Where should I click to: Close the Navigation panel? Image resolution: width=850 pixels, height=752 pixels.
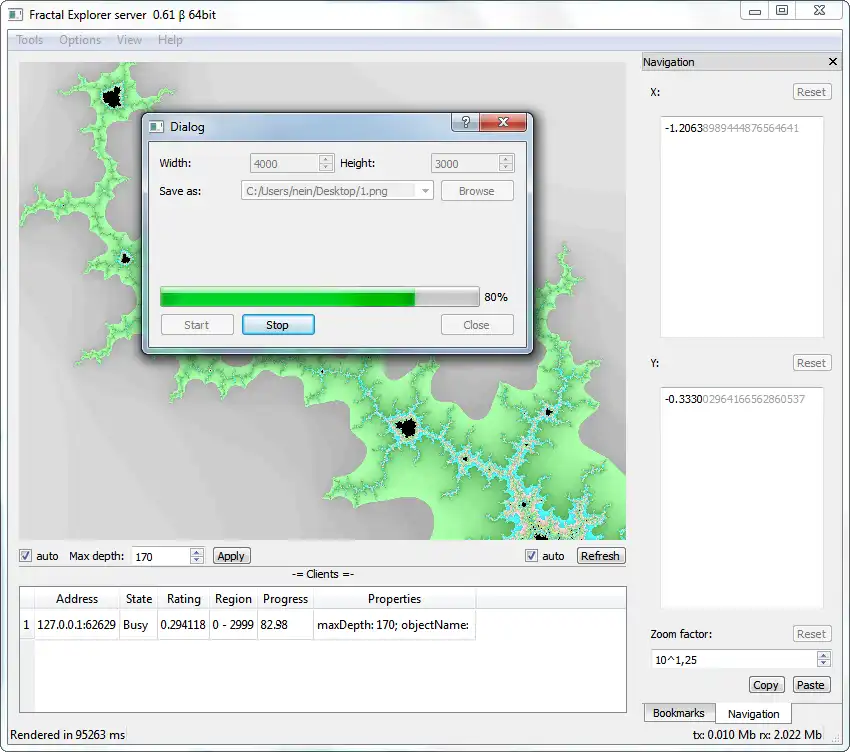tap(833, 62)
